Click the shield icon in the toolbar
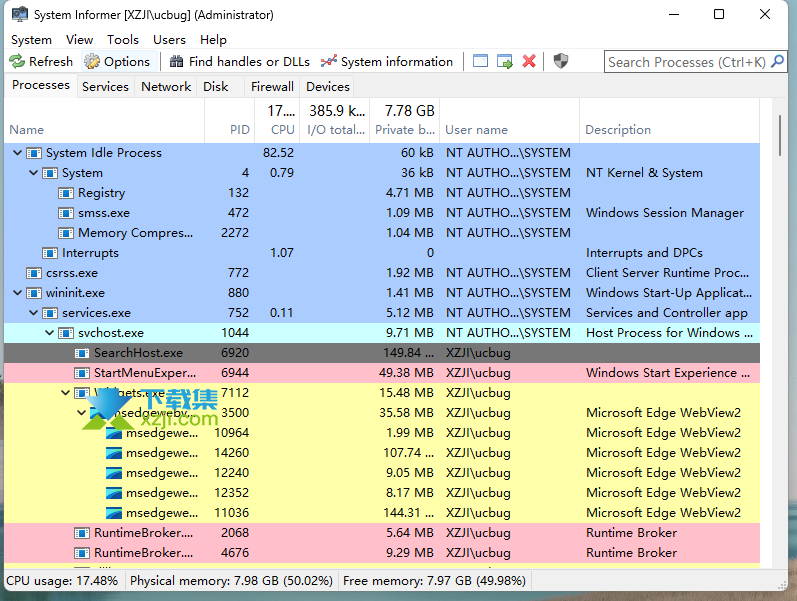This screenshot has height=601, width=797. [561, 61]
